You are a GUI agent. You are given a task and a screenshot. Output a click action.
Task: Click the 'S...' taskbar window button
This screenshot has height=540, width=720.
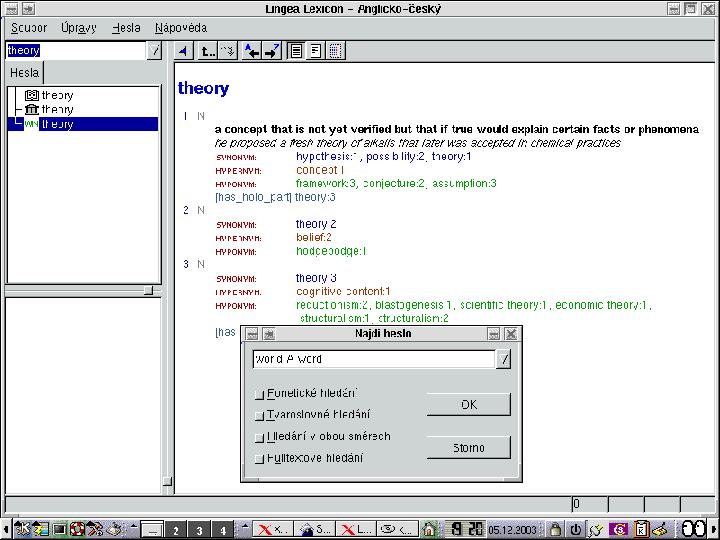[x=315, y=530]
